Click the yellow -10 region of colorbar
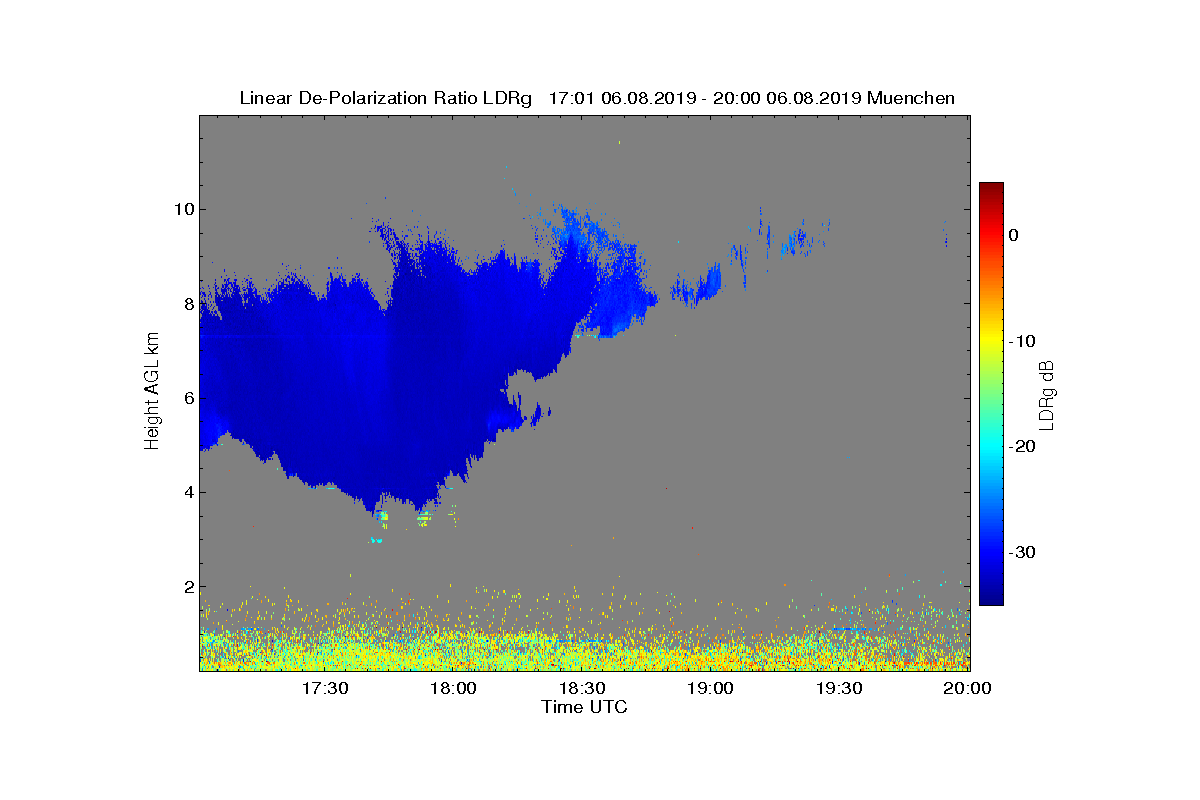This screenshot has height=800, width=1200. coord(991,341)
